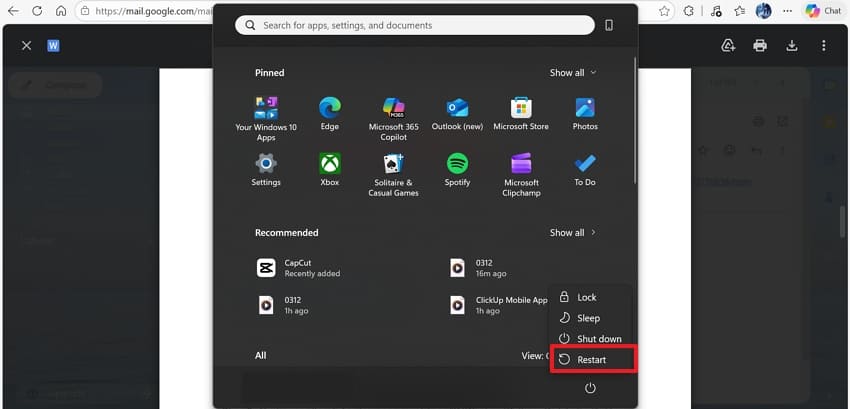Viewport: 850px width, 409px height.
Task: Click the Start menu vertical scrollbar
Action: 635,120
